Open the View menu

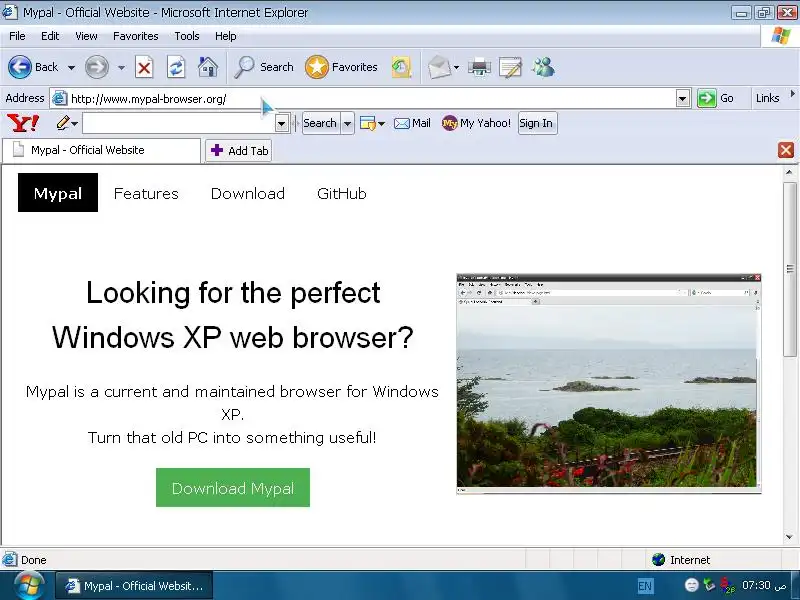[86, 36]
